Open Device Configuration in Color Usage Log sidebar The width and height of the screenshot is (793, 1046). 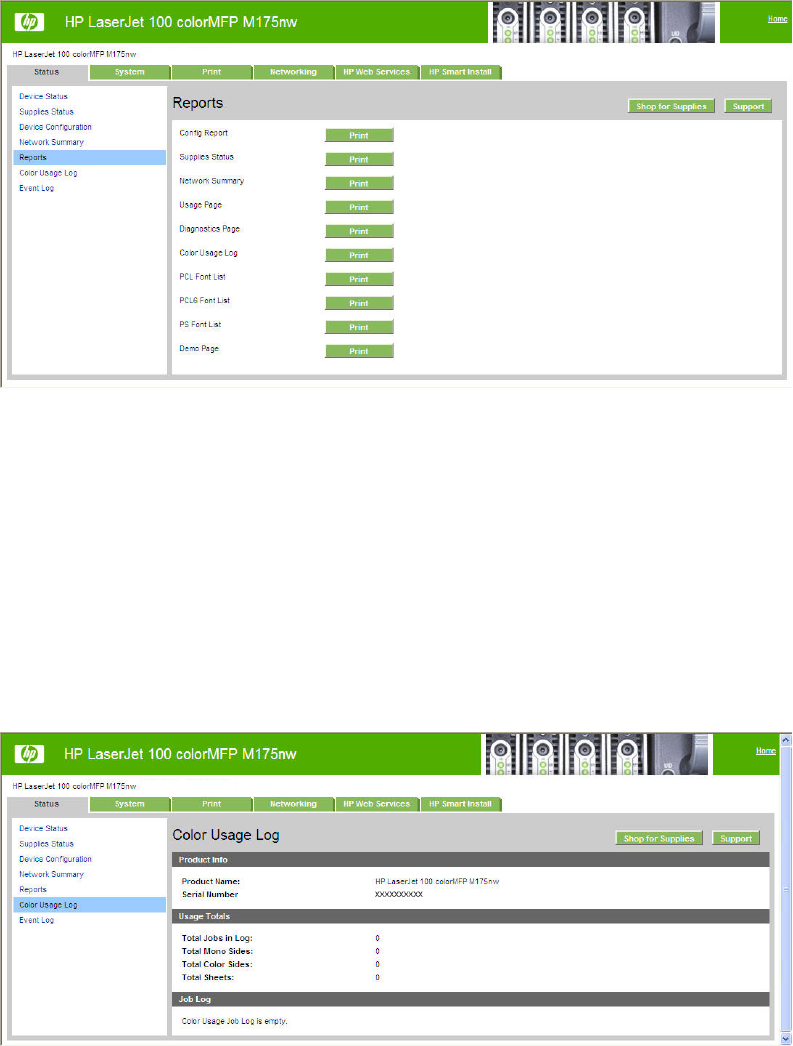[x=55, y=859]
